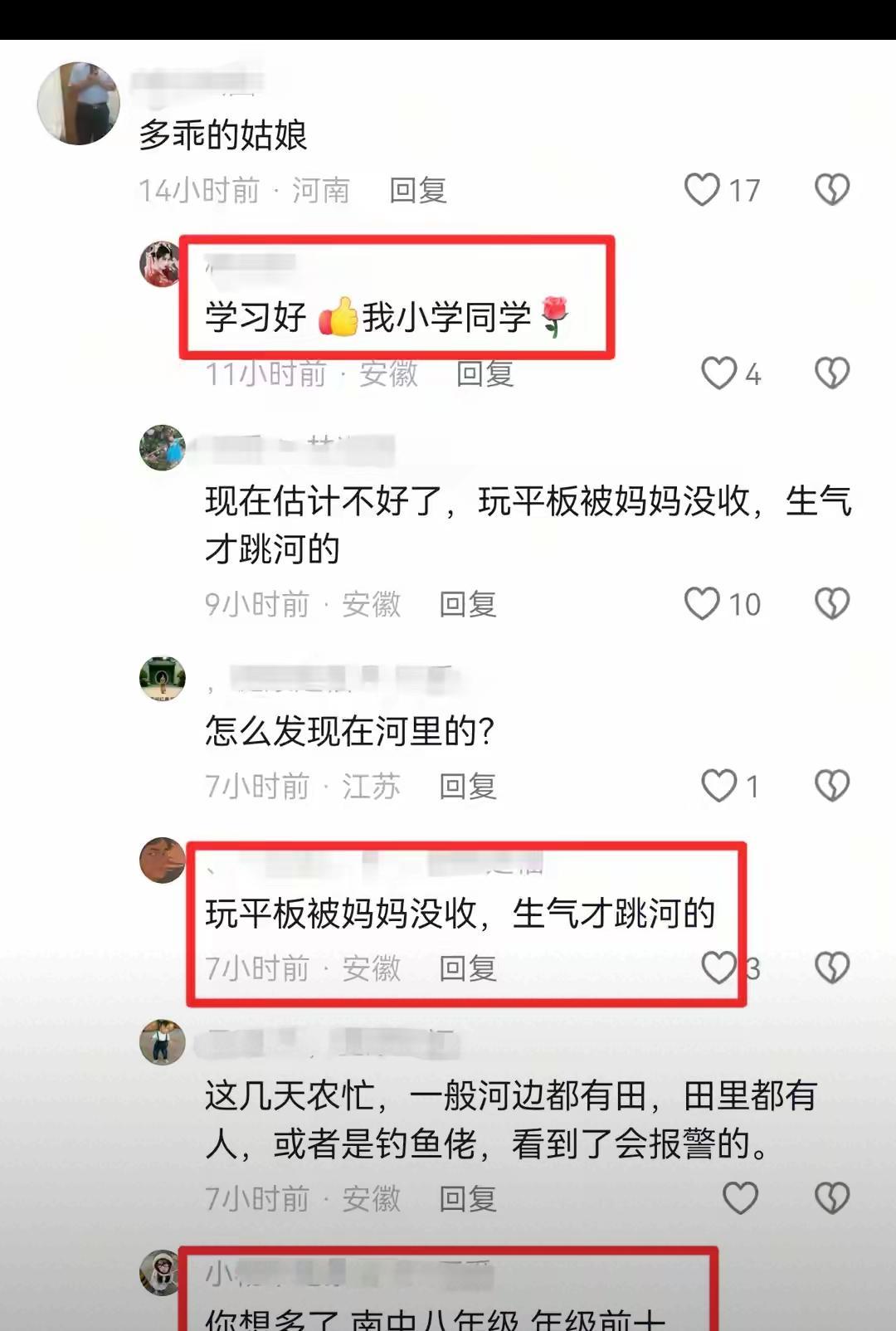
Task: Tap broken-heart icon on '学习好' comment
Action: (x=832, y=373)
